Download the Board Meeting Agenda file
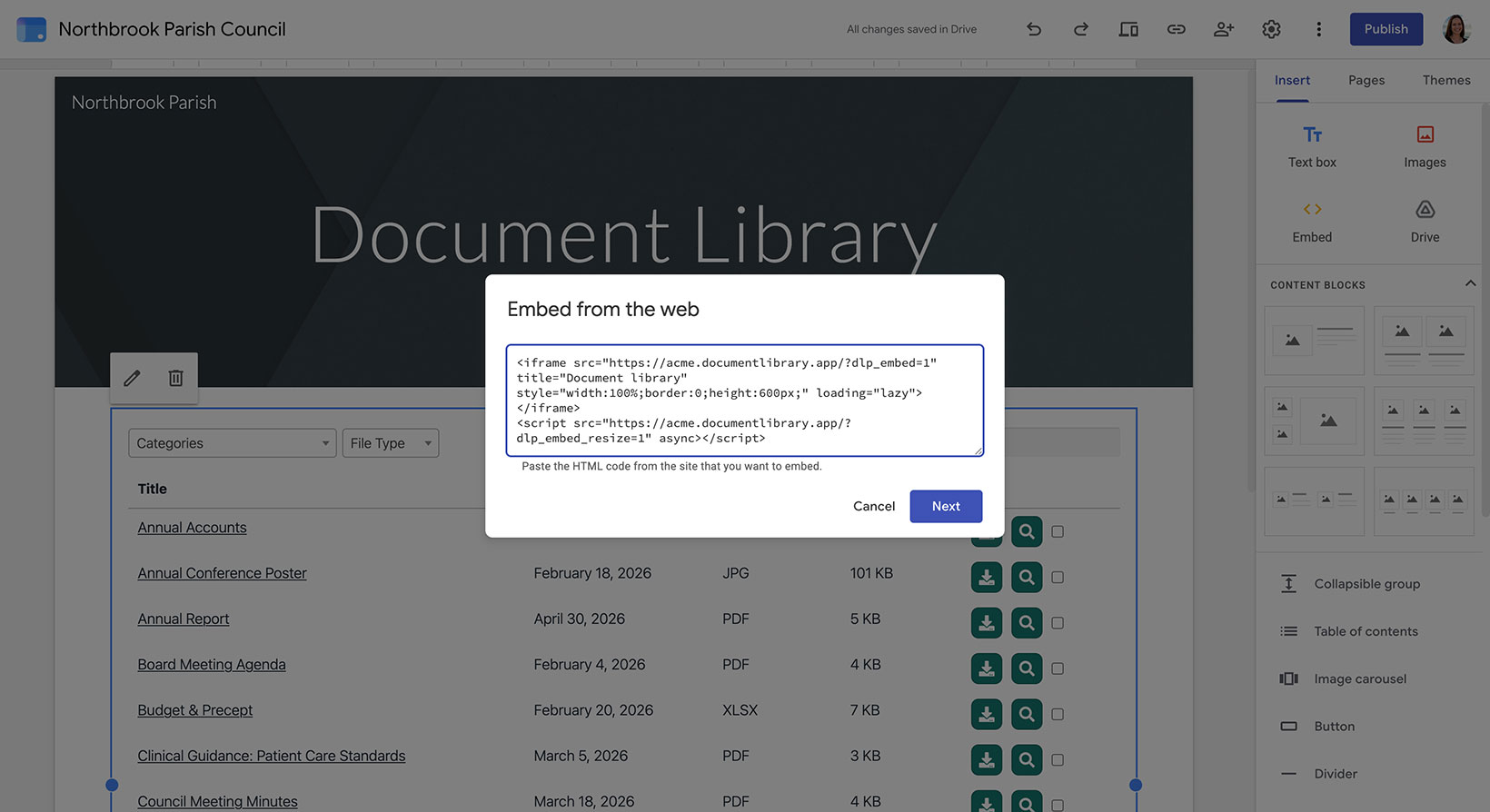The height and width of the screenshot is (812, 1490). (987, 668)
